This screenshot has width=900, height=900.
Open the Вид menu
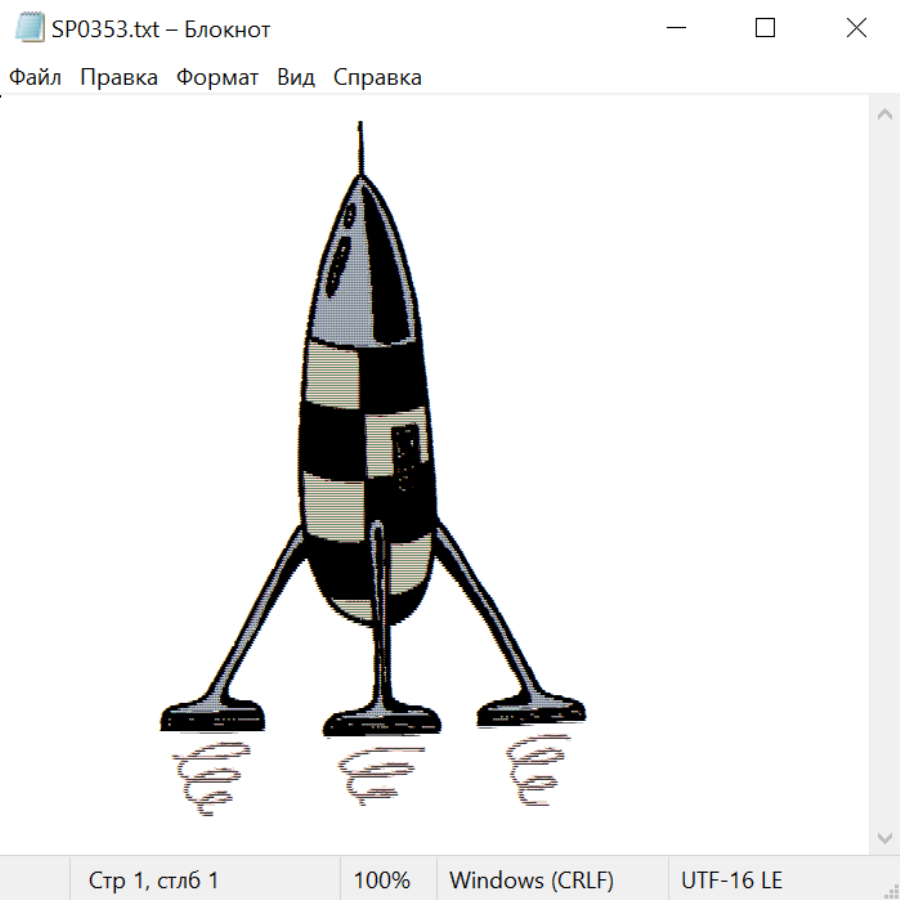[x=295, y=78]
